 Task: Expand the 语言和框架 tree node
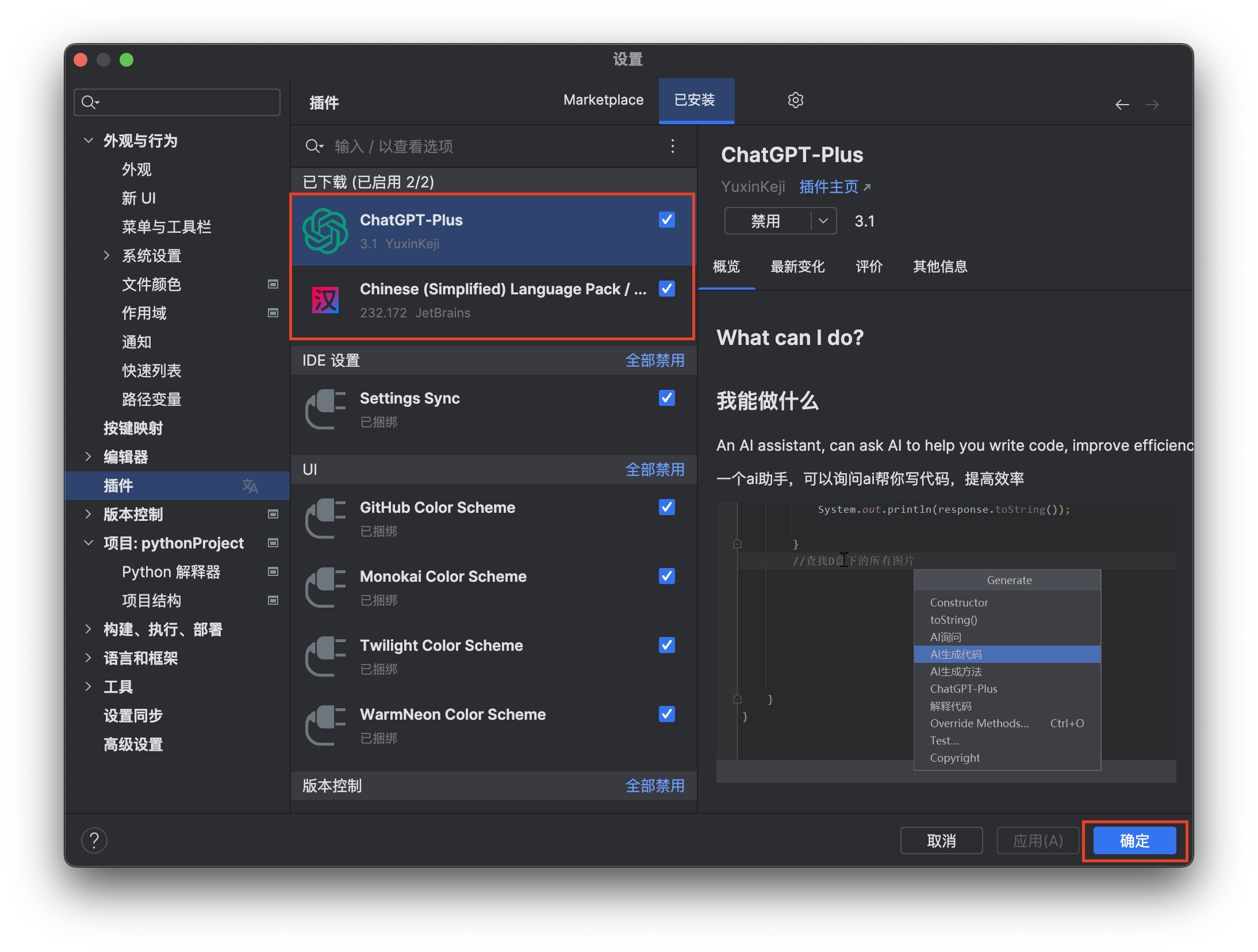[x=88, y=658]
